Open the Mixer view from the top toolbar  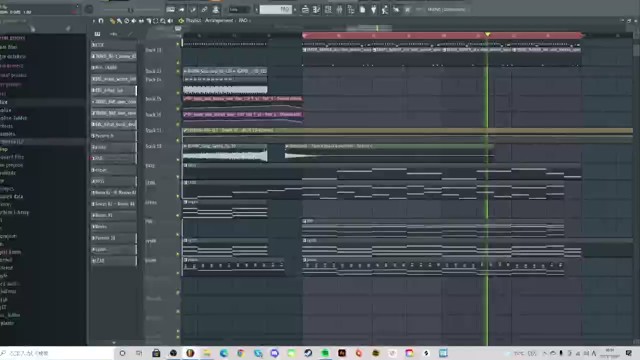(x=339, y=9)
